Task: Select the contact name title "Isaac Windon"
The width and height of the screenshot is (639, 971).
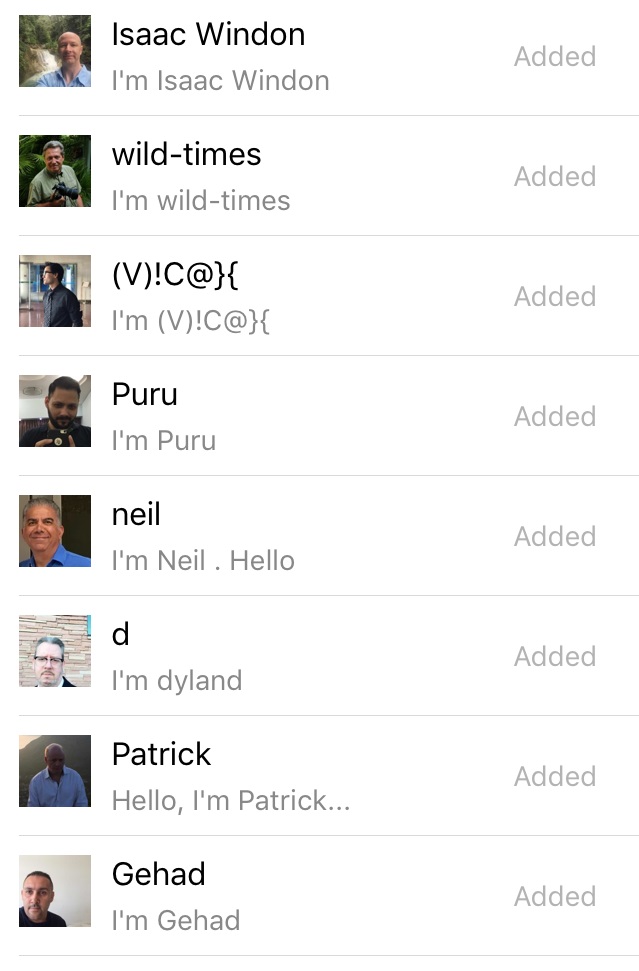Action: click(208, 34)
